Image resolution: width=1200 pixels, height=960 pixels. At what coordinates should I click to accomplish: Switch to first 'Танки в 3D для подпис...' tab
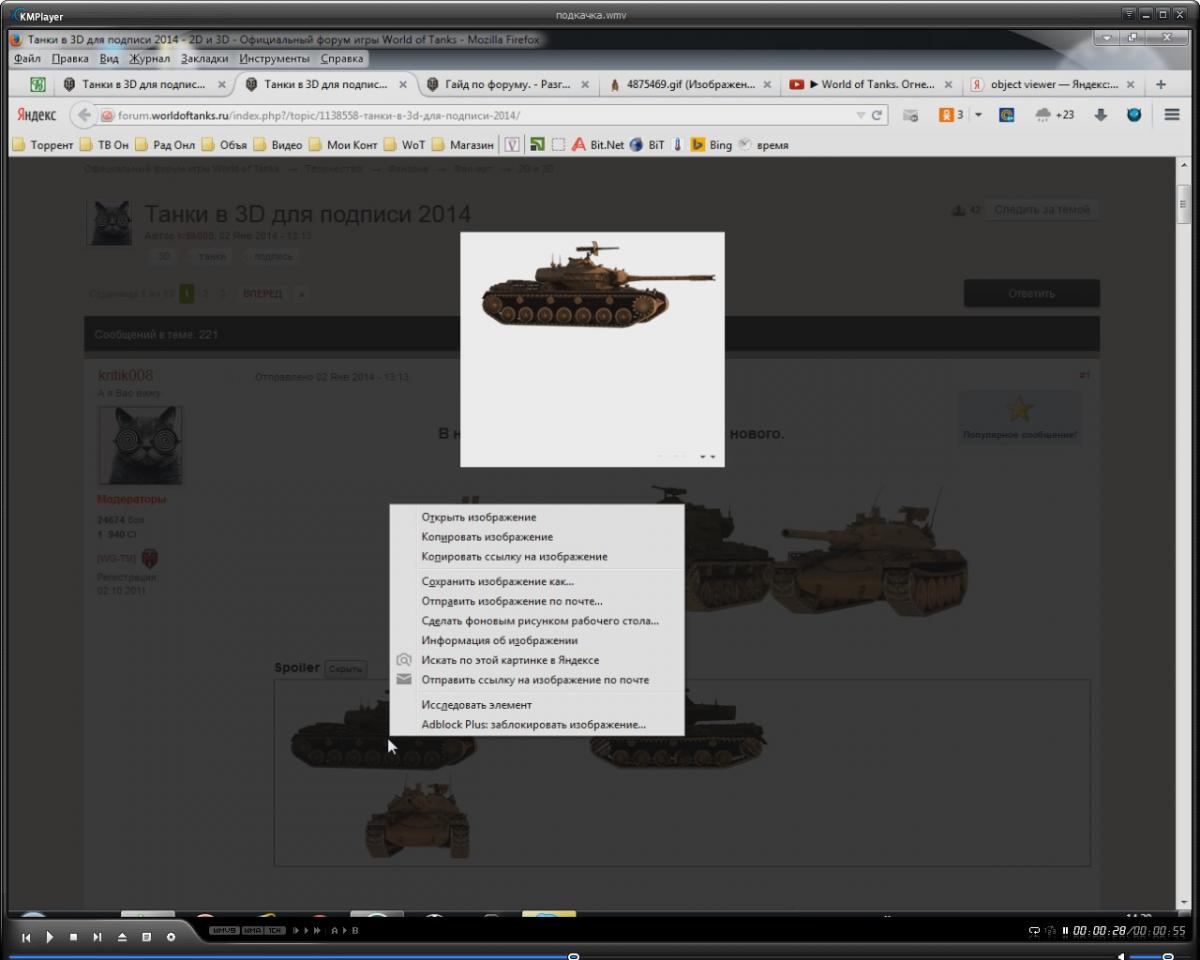(x=144, y=85)
